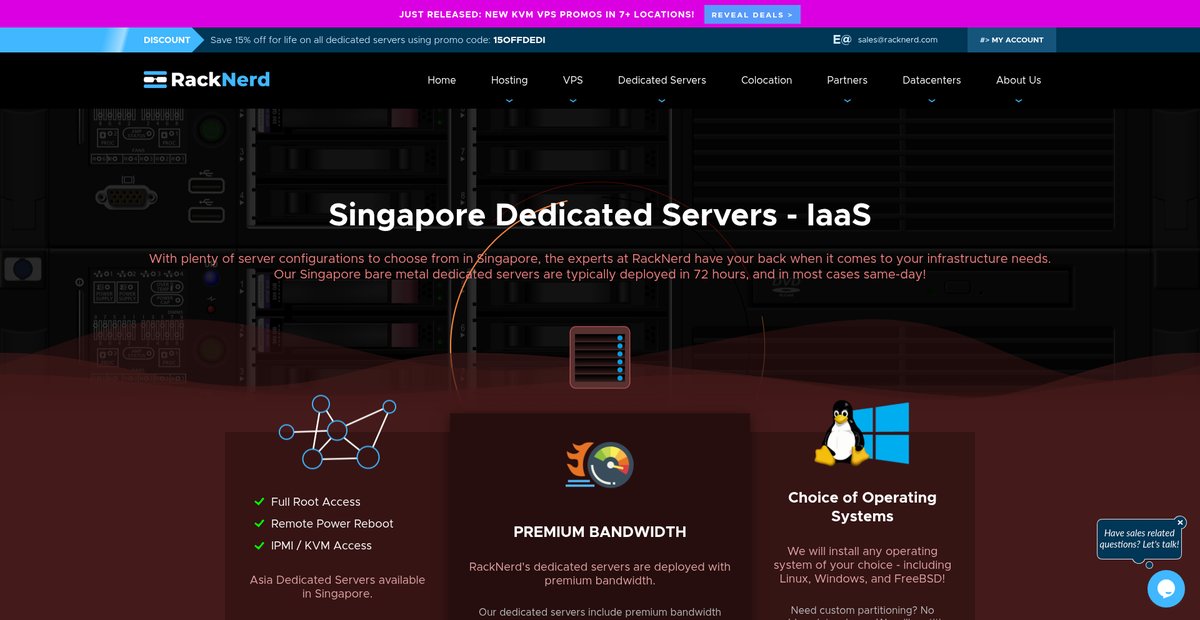The width and height of the screenshot is (1200, 620).
Task: Click the Remote Power Reboot text
Action: tap(332, 524)
